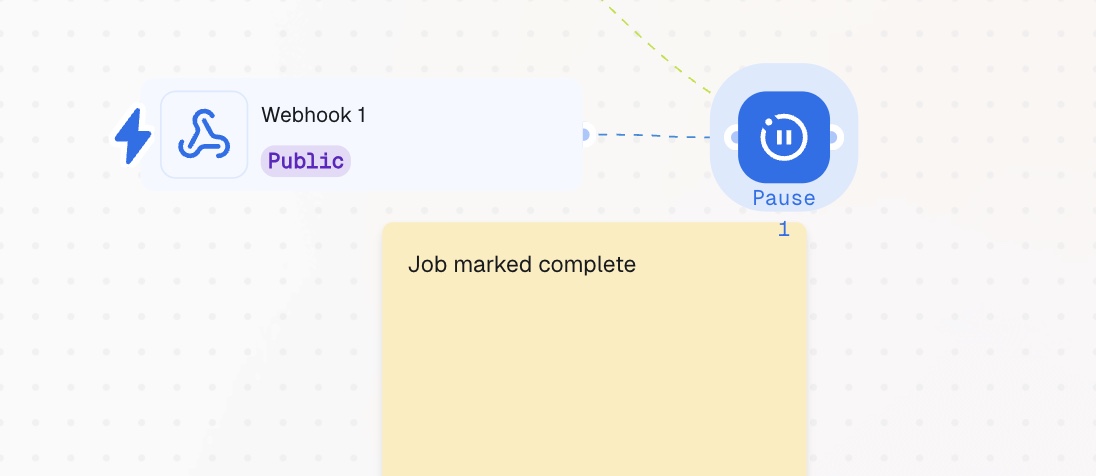Click the Webhook 1 node icon

[x=204, y=135]
